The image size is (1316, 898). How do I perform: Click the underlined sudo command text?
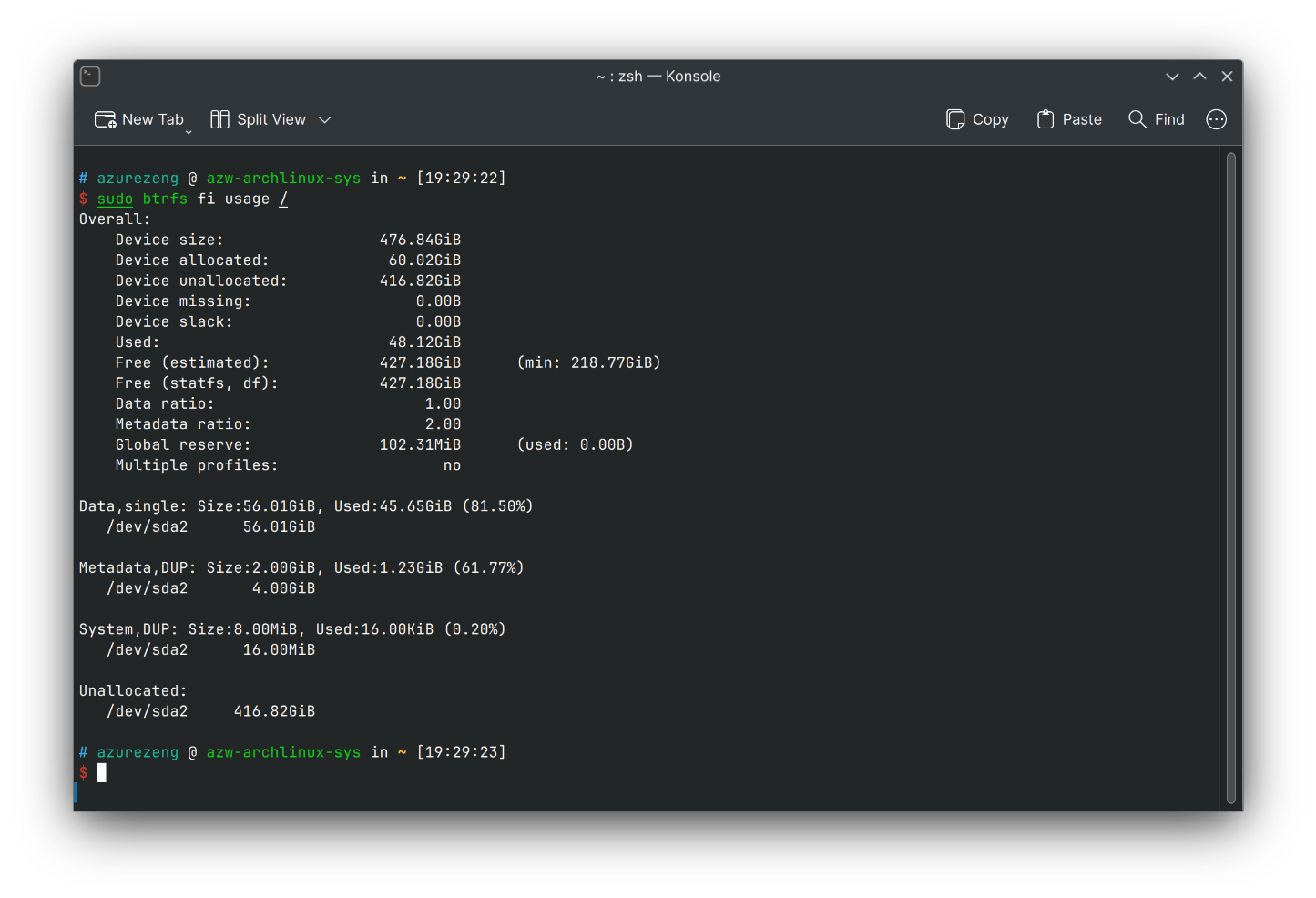(114, 199)
